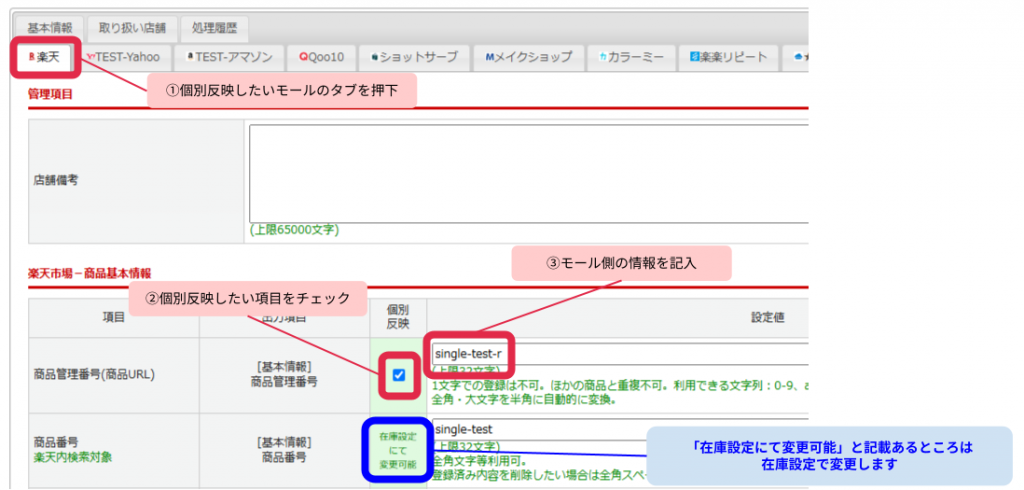1024x490 pixels.
Task: Click the single-test-r 商品管理番号 input field
Action: [620, 355]
